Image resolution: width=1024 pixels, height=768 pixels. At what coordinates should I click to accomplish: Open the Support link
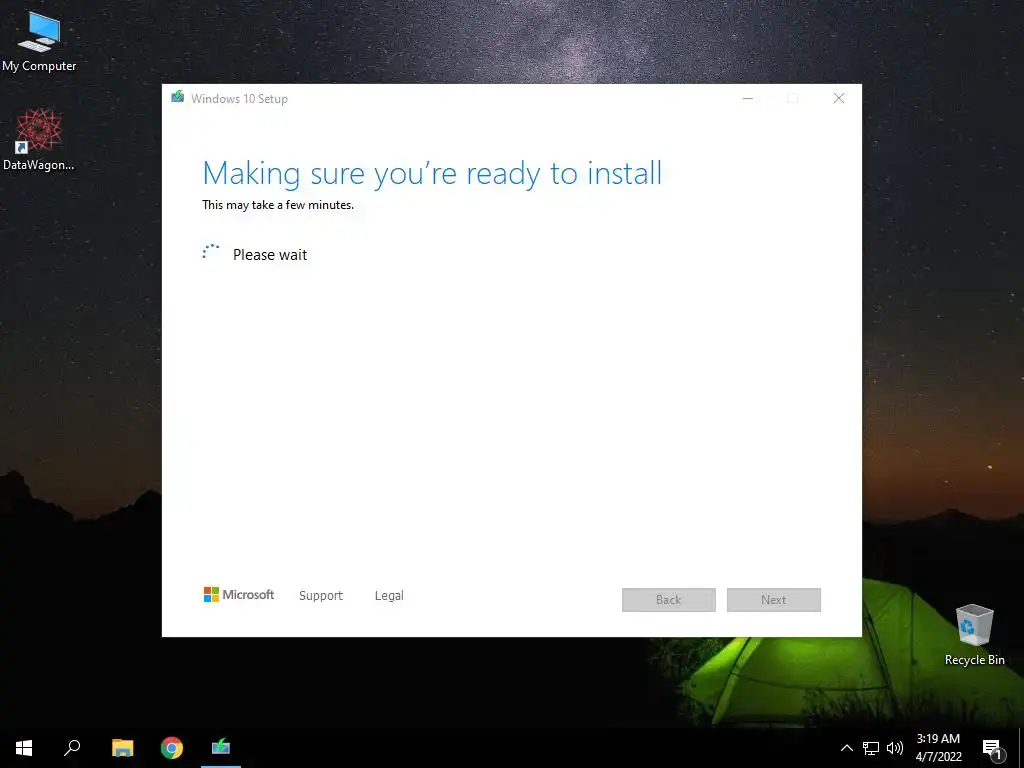pyautogui.click(x=321, y=596)
